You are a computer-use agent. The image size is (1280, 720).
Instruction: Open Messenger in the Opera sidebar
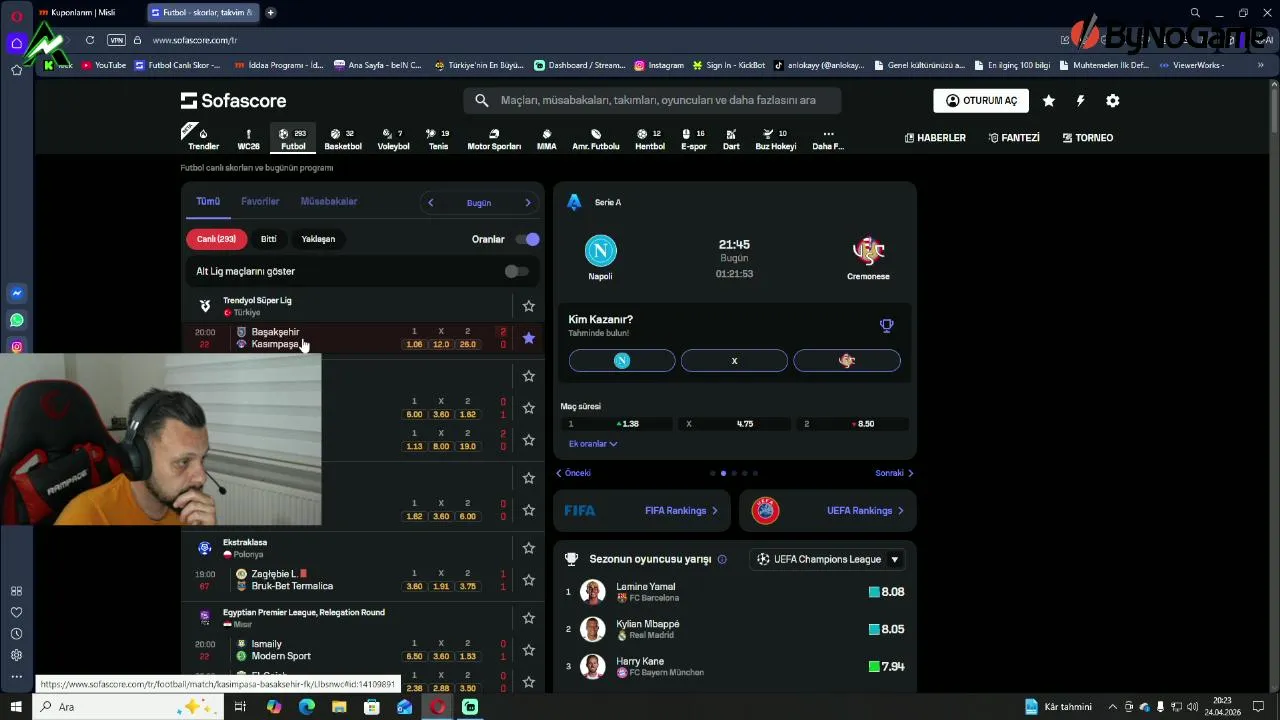[x=16, y=293]
